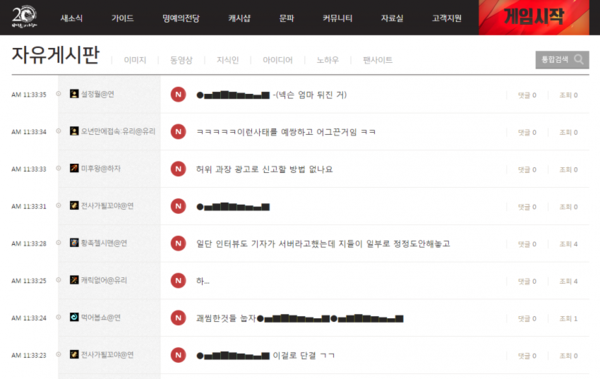This screenshot has height=379, width=600.
Task: Click 조회 1 in the 먹어봅쇼@연 row
Action: point(569,319)
